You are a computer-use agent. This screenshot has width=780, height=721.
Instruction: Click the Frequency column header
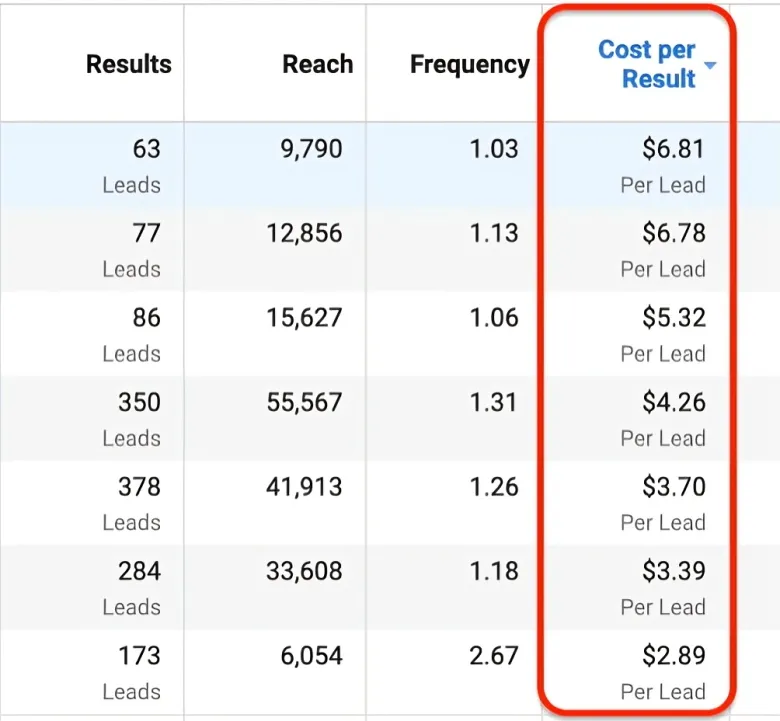tap(470, 65)
